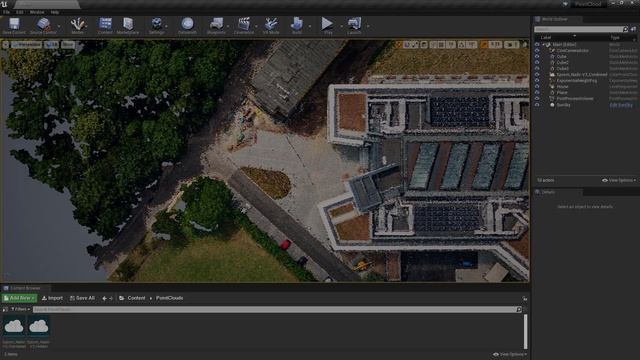The height and width of the screenshot is (360, 640).
Task: Toggle visibility of ExponentialHeightFog
Action: (x=537, y=81)
